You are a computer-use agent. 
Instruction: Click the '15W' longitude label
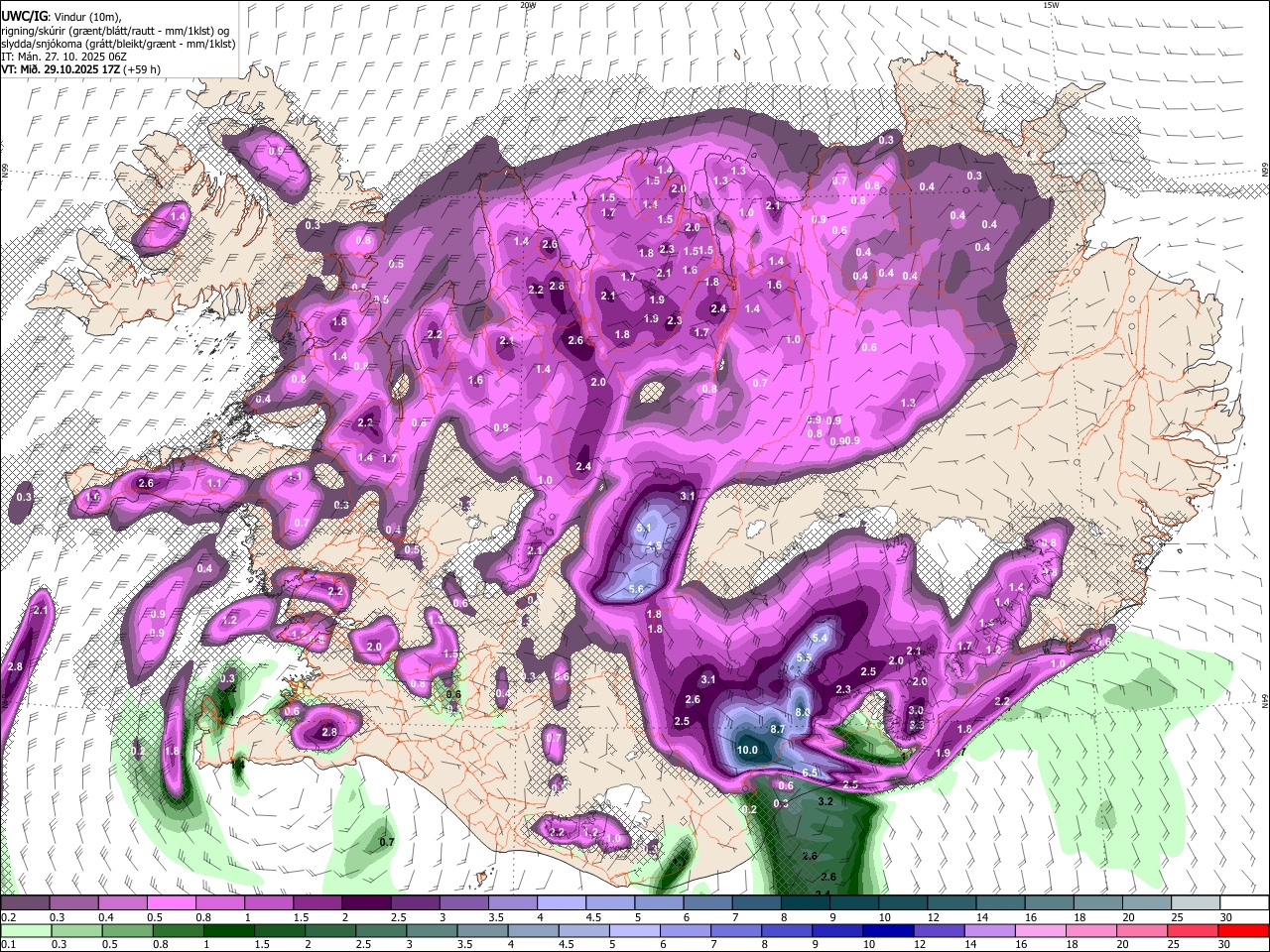click(1051, 5)
